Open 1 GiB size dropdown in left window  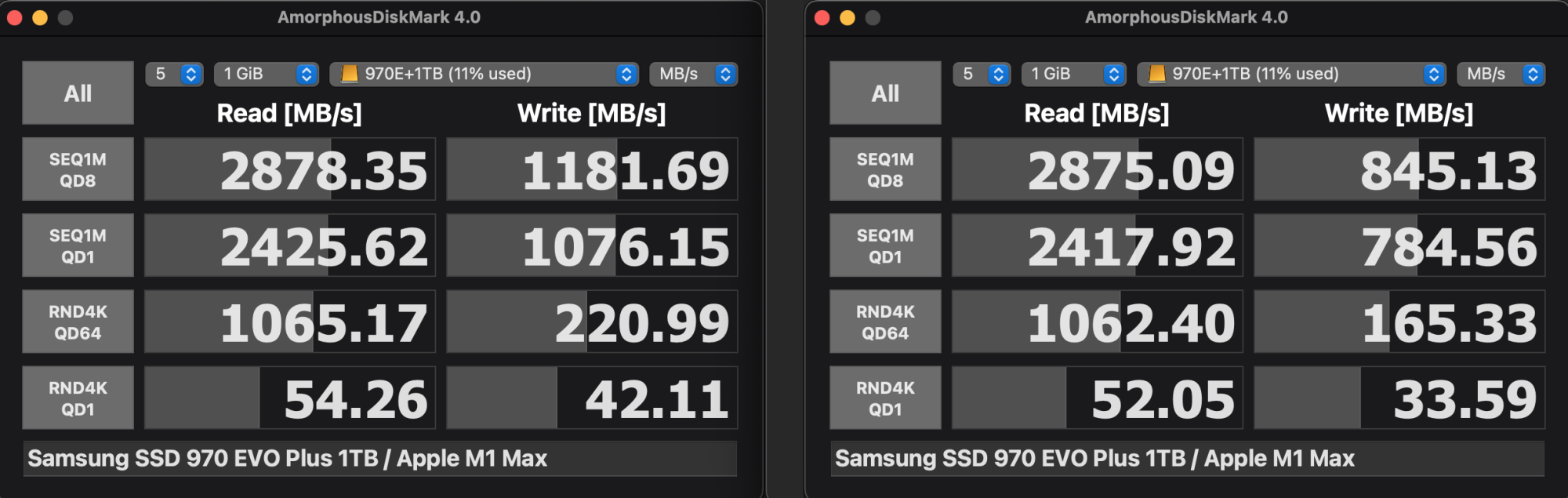[267, 74]
